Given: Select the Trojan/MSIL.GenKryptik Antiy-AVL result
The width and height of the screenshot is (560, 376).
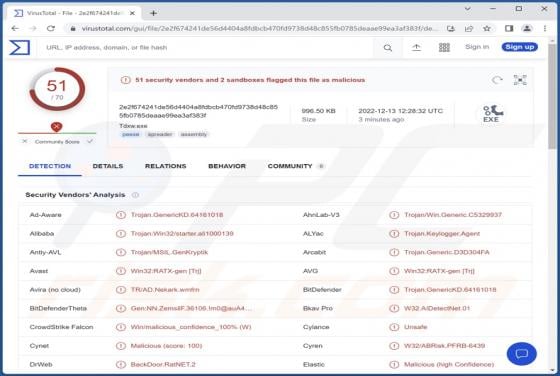Looking at the screenshot, I should click(169, 252).
